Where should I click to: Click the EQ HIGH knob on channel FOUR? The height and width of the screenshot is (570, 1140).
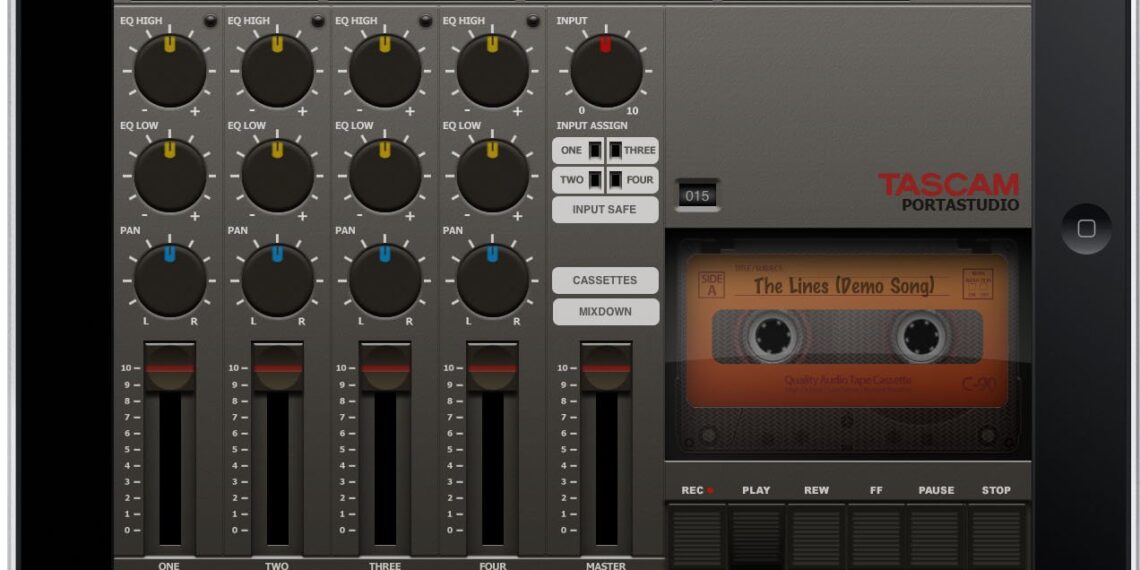[493, 71]
